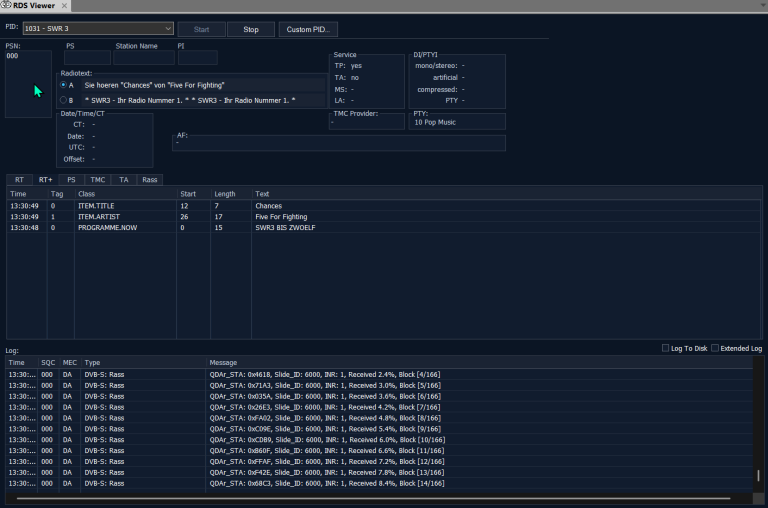Viewport: 768px width, 508px height.
Task: Click the TP value 'yes' in Service
Action: [x=356, y=66]
